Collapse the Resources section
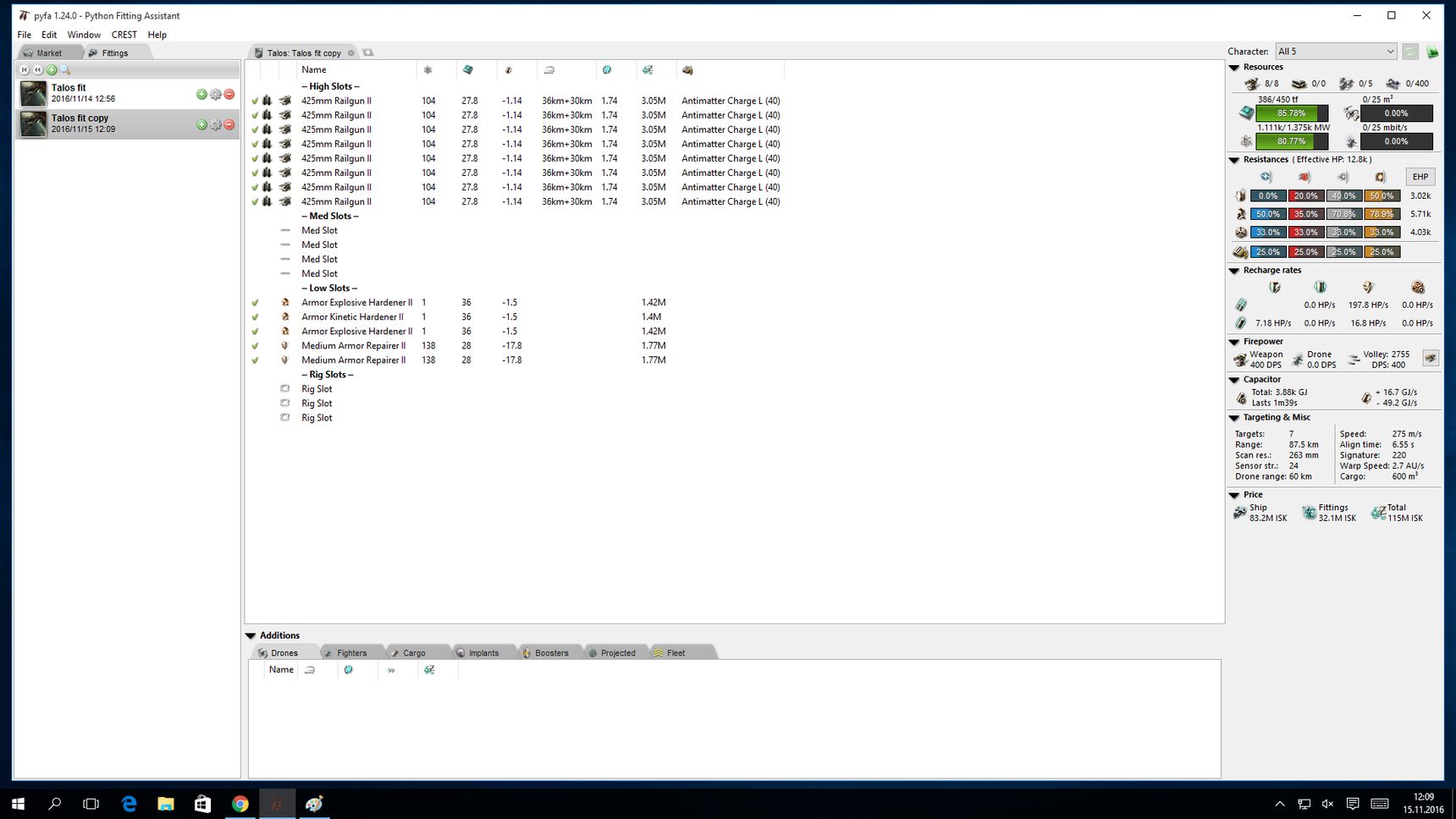Image resolution: width=1456 pixels, height=819 pixels. (x=1234, y=68)
